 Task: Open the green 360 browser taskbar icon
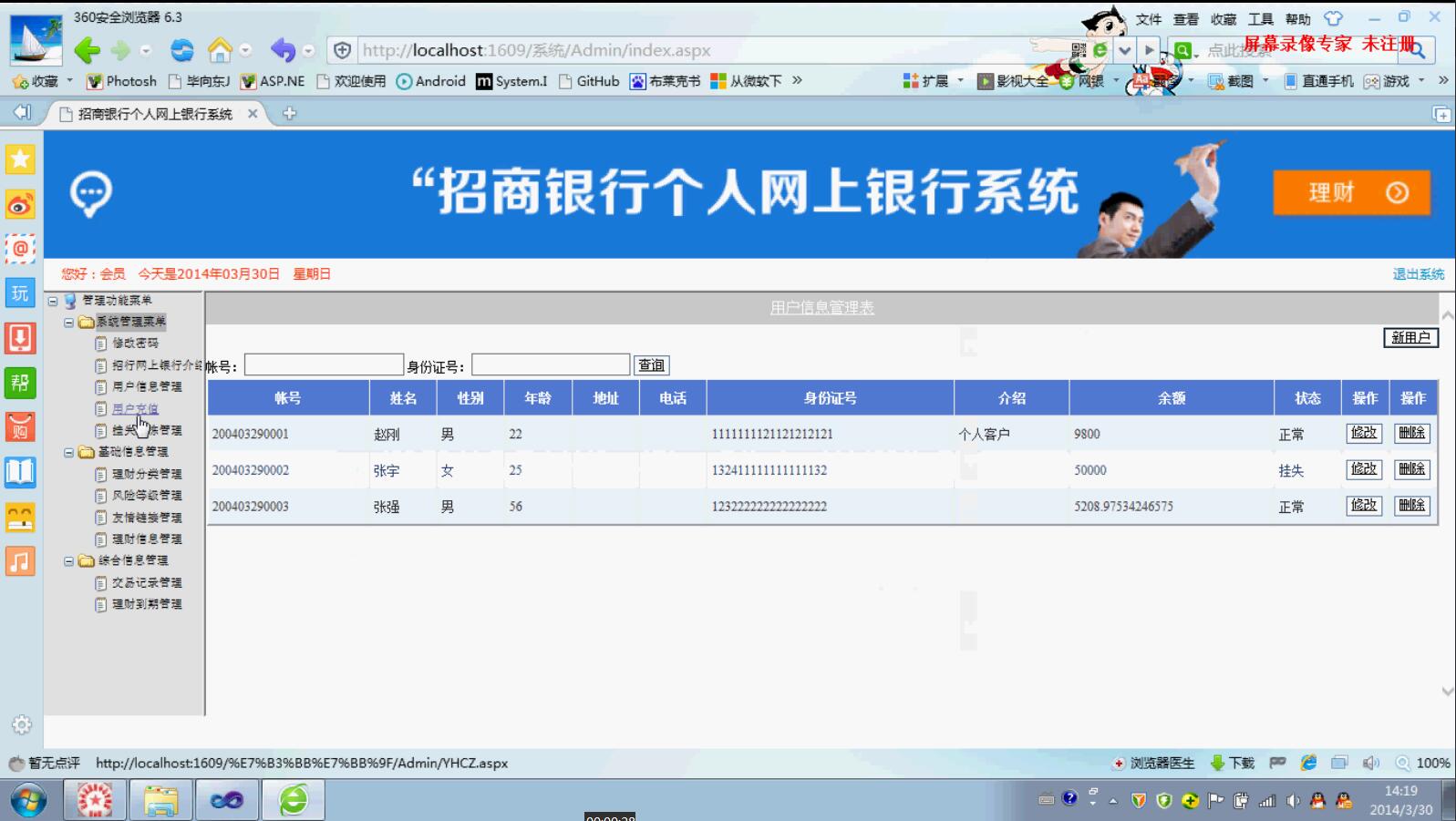pyautogui.click(x=294, y=801)
